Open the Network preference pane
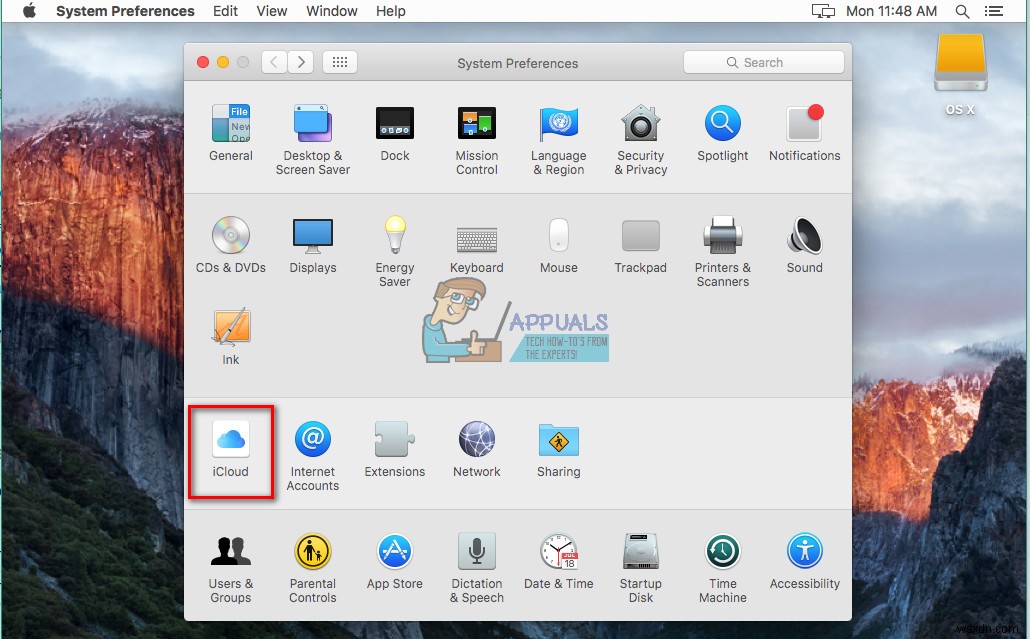Screen dimensions: 1030x639 tap(476, 438)
